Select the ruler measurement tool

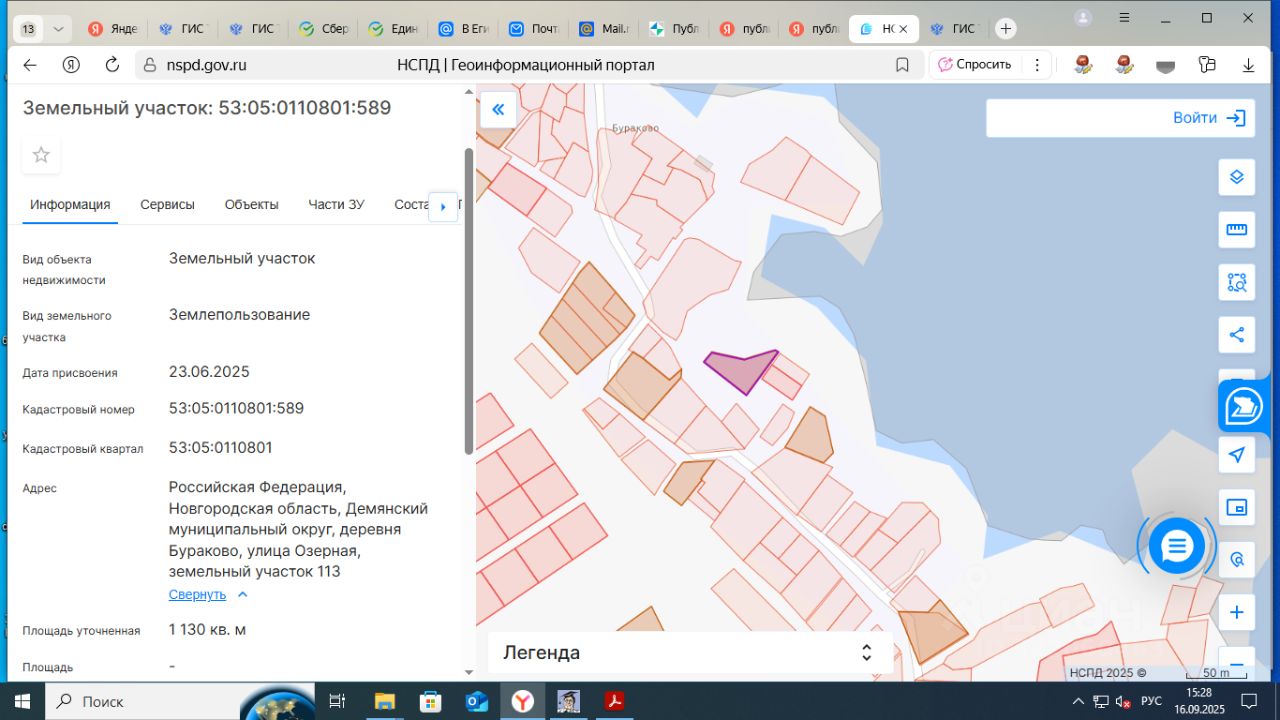click(x=1236, y=230)
